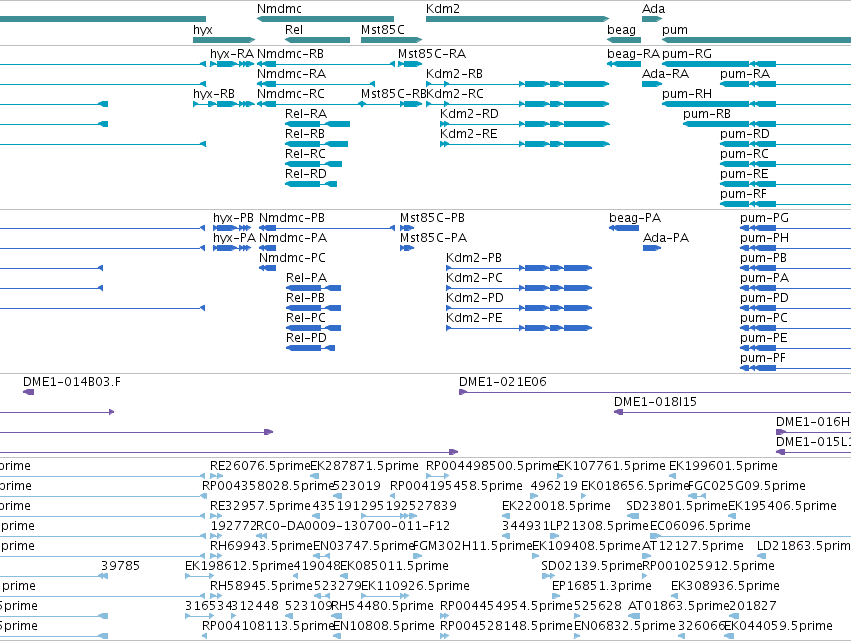Select the Rel gene label
This screenshot has height=641, width=851.
[294, 30]
